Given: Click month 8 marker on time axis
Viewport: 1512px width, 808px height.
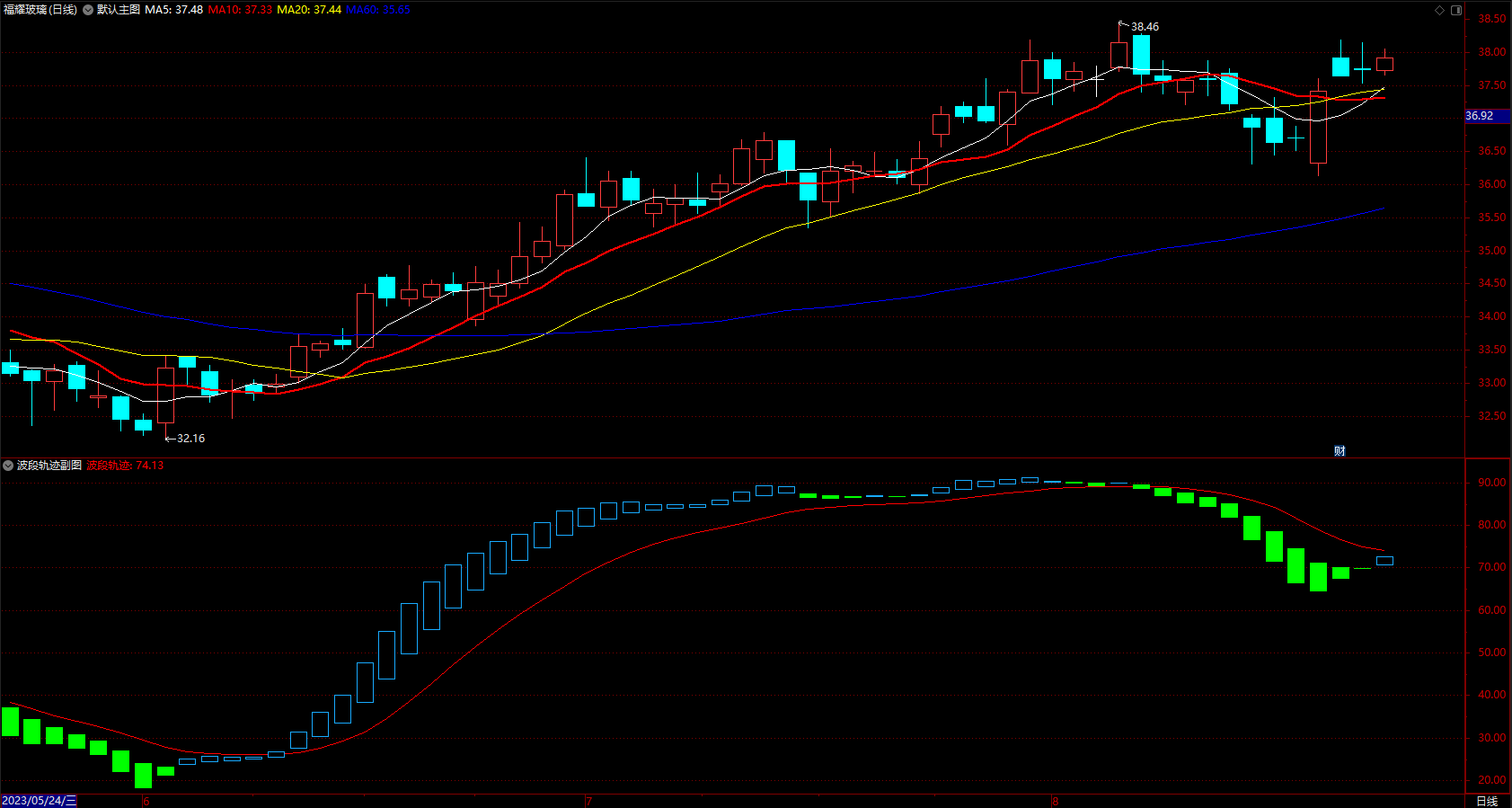Looking at the screenshot, I should tap(1055, 801).
